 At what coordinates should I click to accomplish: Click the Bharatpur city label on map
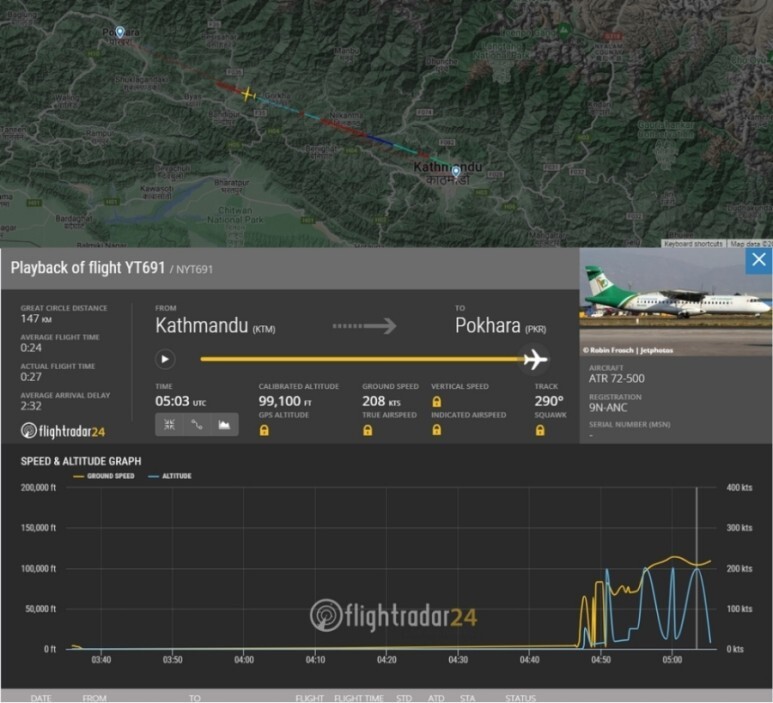click(232, 186)
